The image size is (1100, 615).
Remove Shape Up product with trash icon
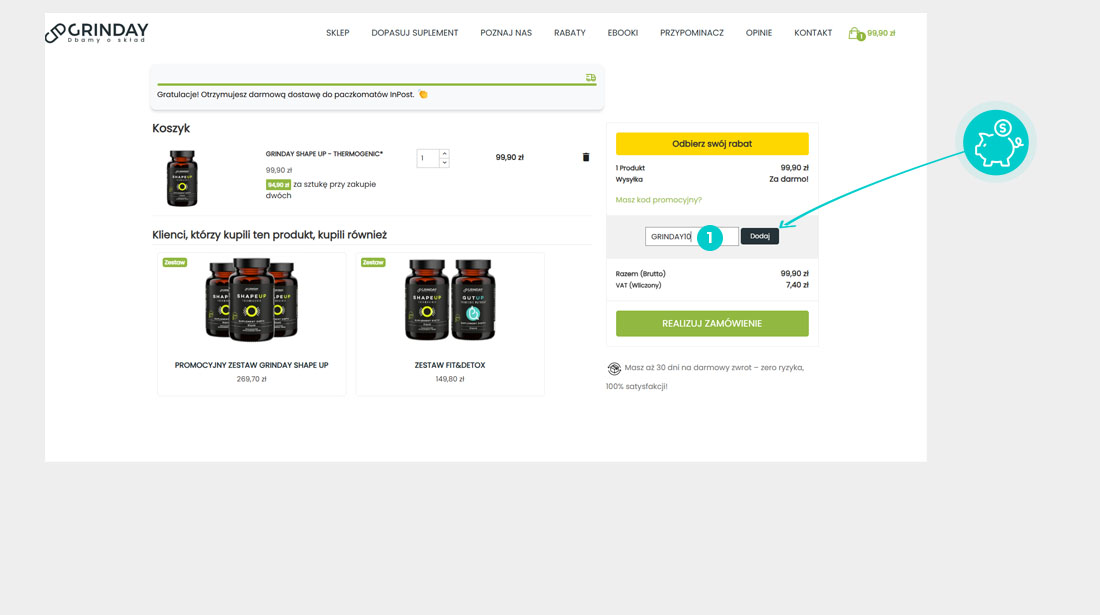[x=586, y=157]
